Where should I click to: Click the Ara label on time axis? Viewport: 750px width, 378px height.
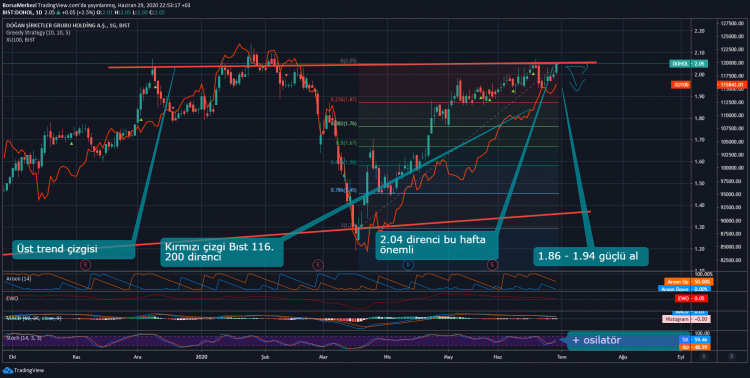point(138,356)
